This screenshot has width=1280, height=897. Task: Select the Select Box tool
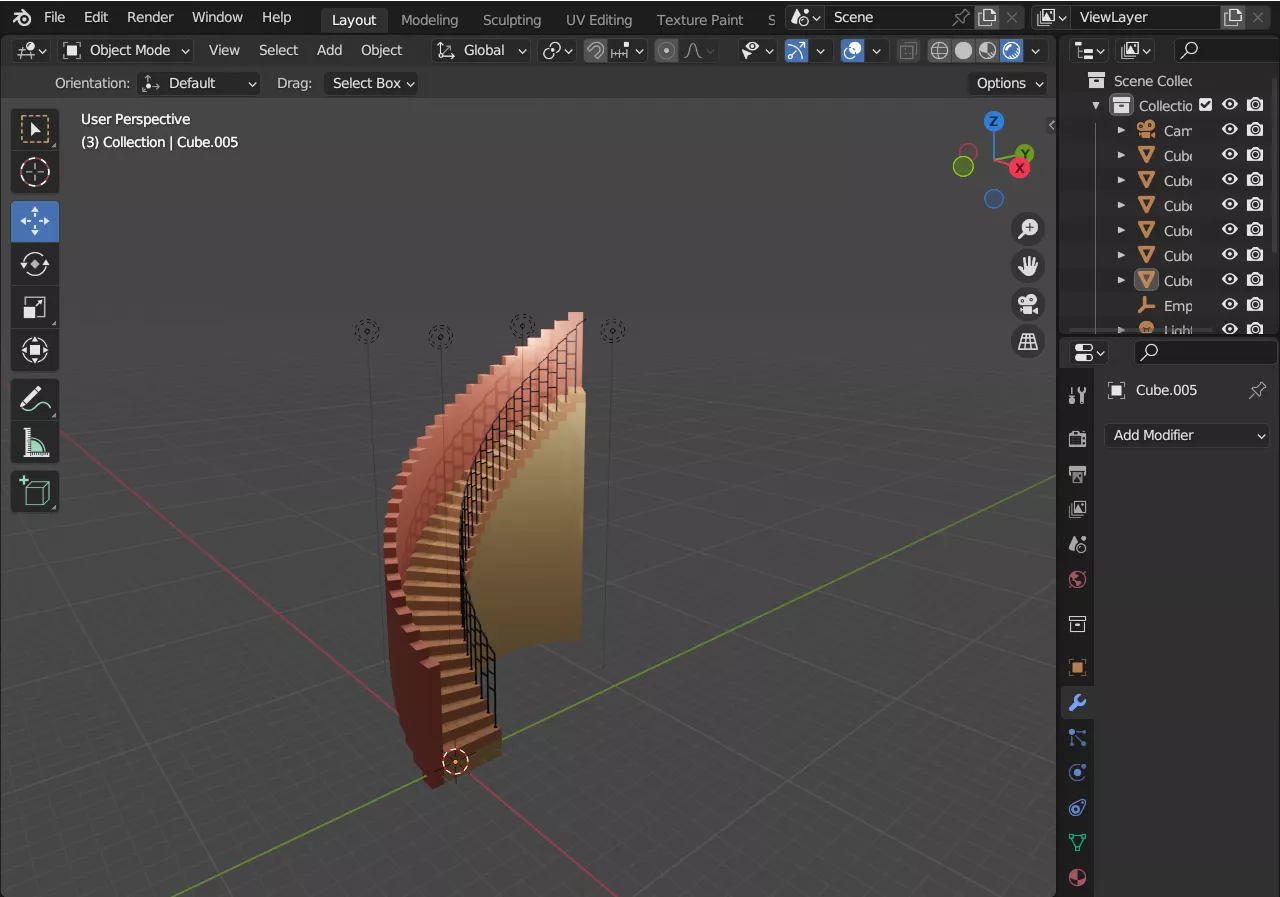click(35, 130)
